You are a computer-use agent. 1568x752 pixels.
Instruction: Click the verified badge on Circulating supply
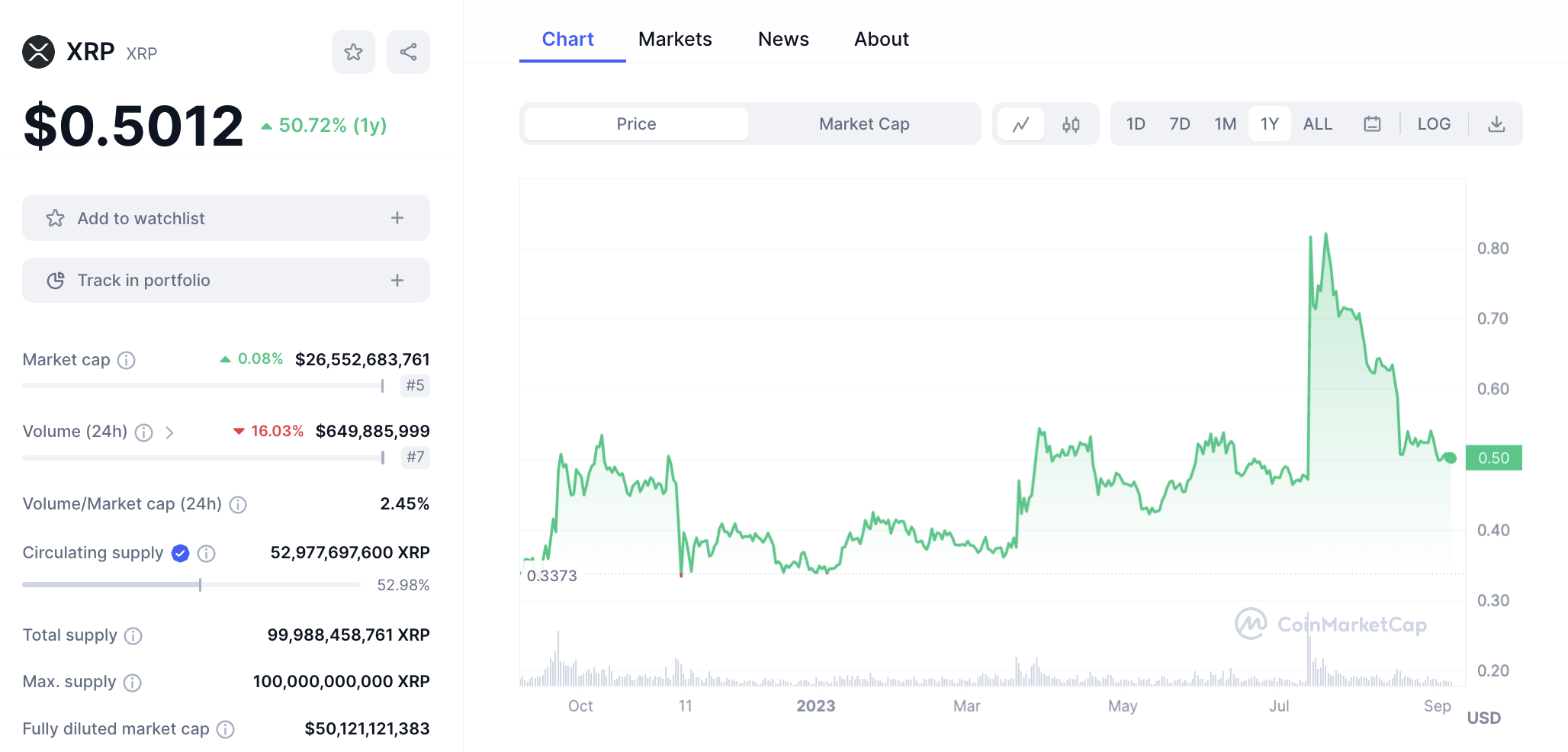[181, 553]
